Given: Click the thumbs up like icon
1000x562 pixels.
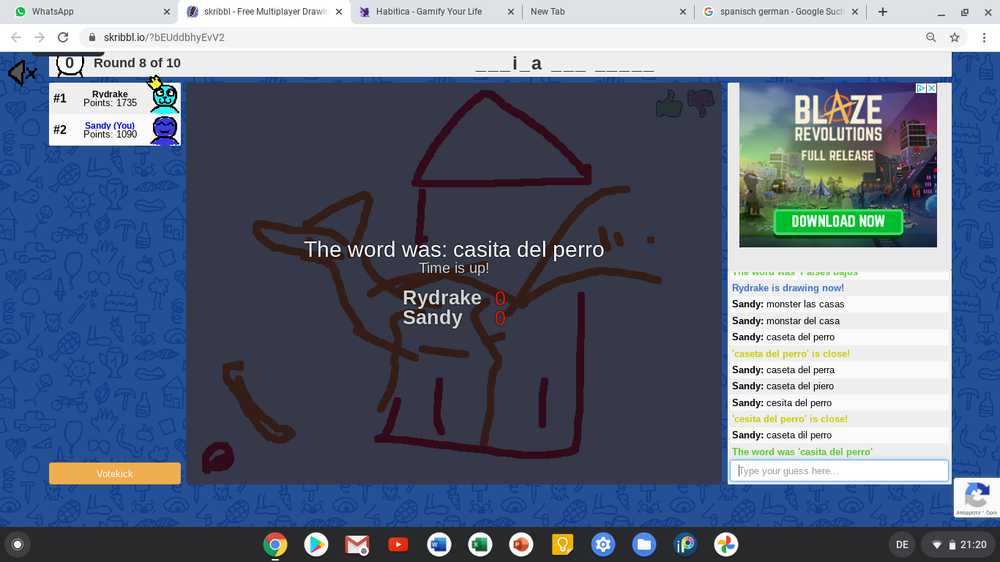Looking at the screenshot, I should coord(669,102).
